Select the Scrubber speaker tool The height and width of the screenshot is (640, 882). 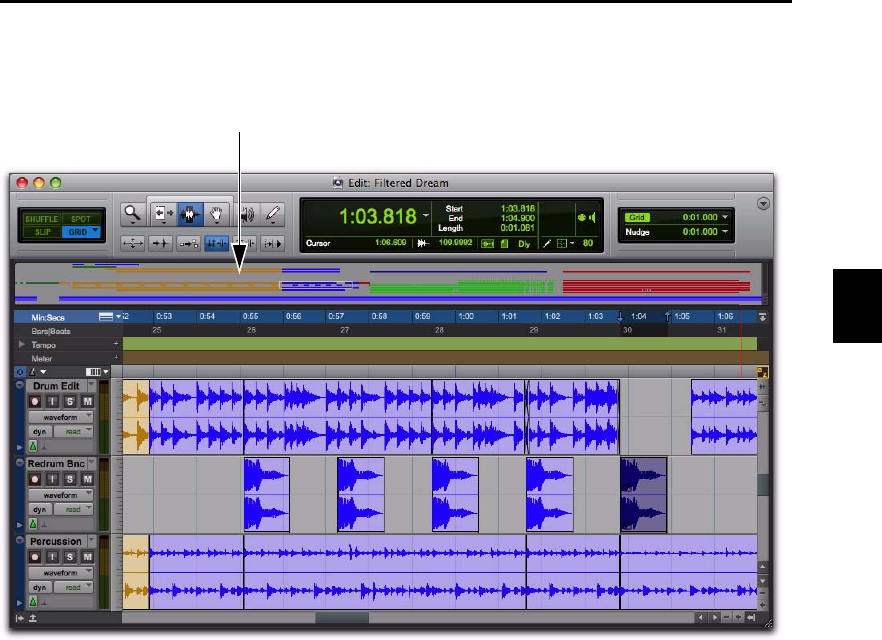[x=247, y=213]
